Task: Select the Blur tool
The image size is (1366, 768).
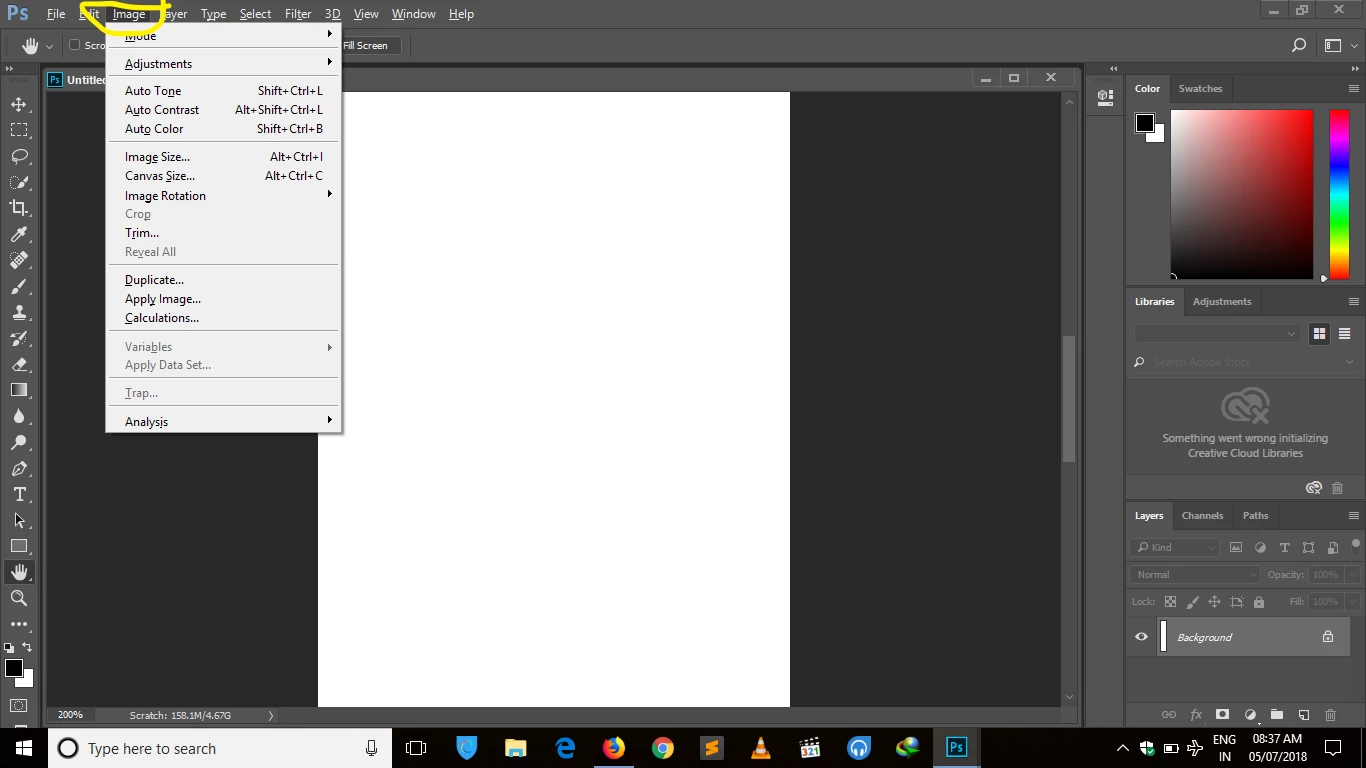Action: [x=19, y=416]
